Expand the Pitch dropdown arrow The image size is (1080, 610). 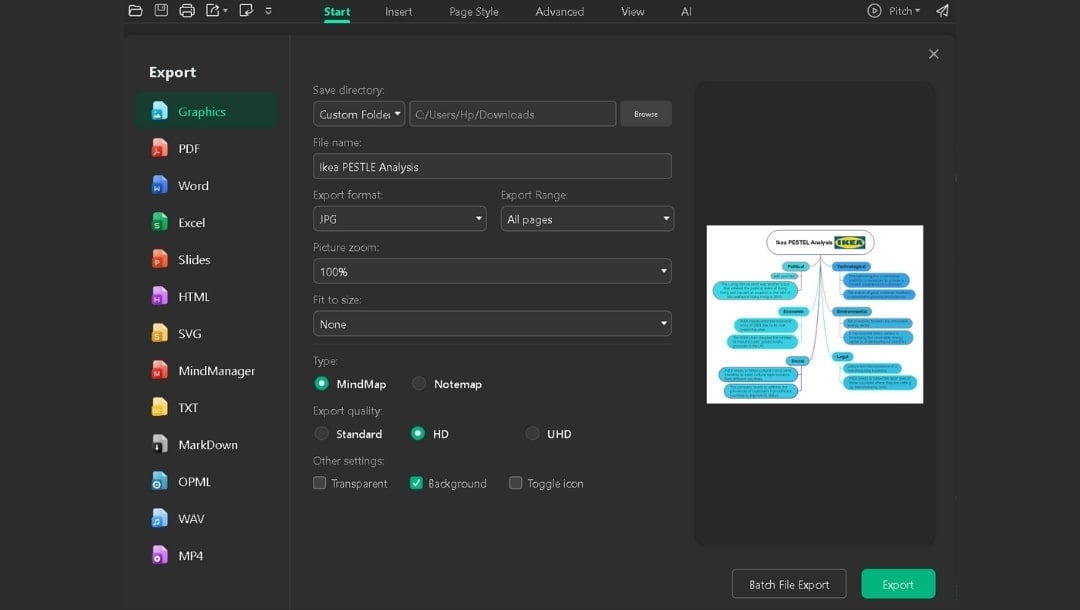click(x=917, y=11)
